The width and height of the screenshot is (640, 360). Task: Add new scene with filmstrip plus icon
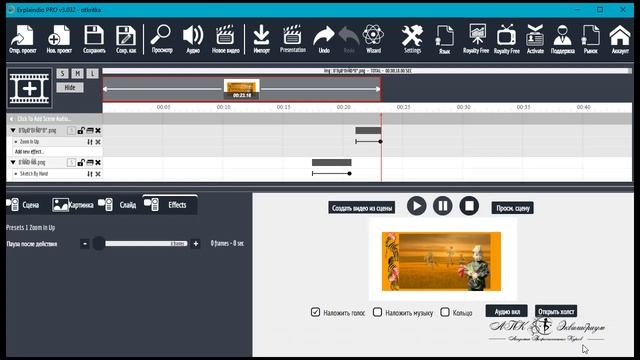[x=29, y=88]
